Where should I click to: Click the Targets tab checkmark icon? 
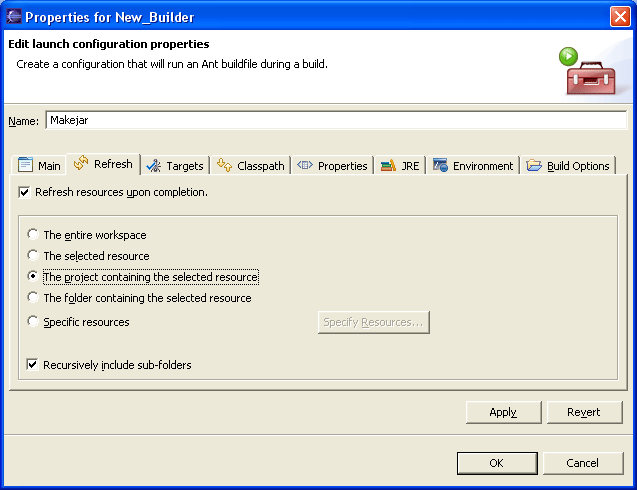[154, 165]
